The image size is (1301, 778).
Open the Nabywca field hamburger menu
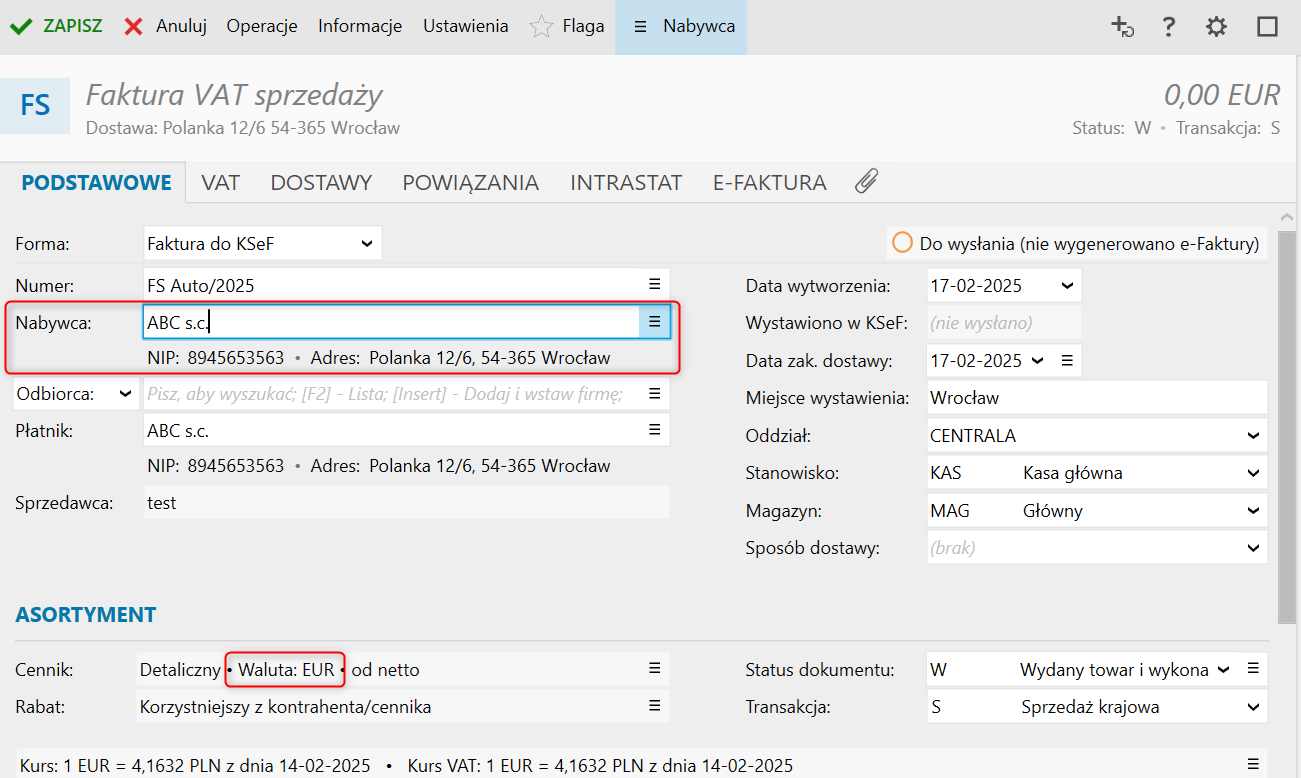pyautogui.click(x=654, y=321)
